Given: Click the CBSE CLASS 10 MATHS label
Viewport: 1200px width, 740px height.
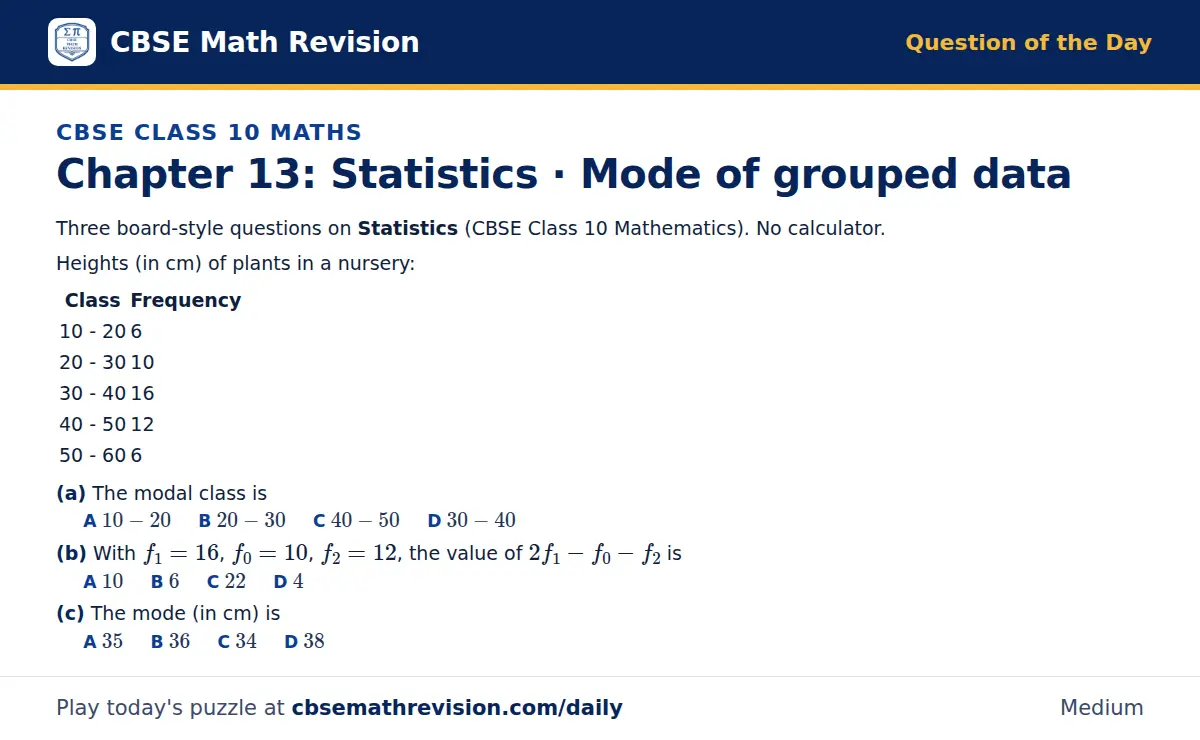Looking at the screenshot, I should coord(209,132).
